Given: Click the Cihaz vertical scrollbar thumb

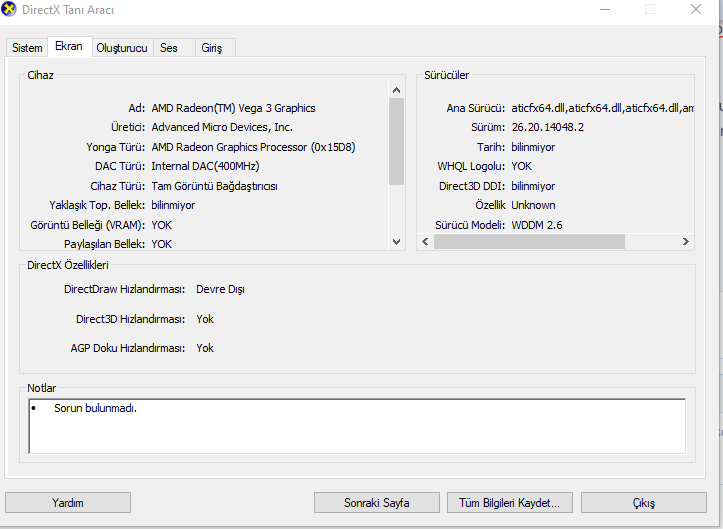Looking at the screenshot, I should click(396, 141).
